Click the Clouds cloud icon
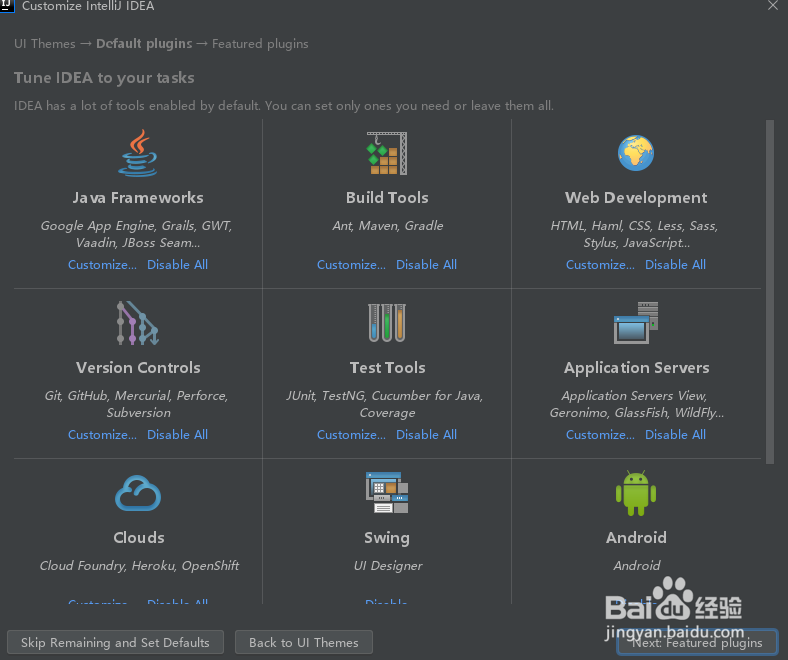Image resolution: width=788 pixels, height=660 pixels. [138, 493]
